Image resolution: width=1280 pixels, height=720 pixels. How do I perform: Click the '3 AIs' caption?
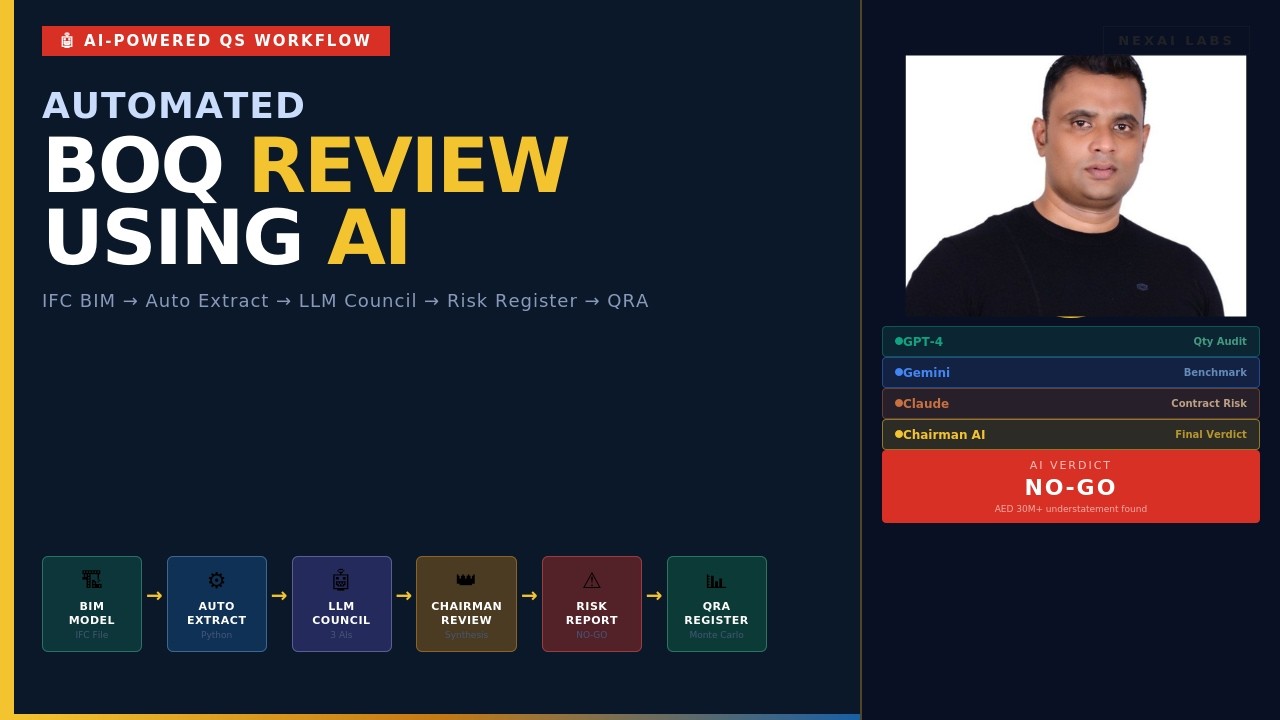click(341, 635)
